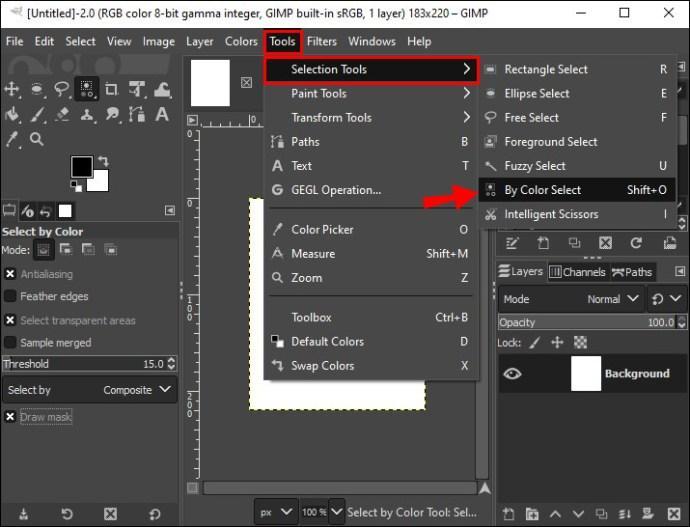Toggle Lock alpha channel checkerboard icon
690x527 pixels.
[x=580, y=342]
